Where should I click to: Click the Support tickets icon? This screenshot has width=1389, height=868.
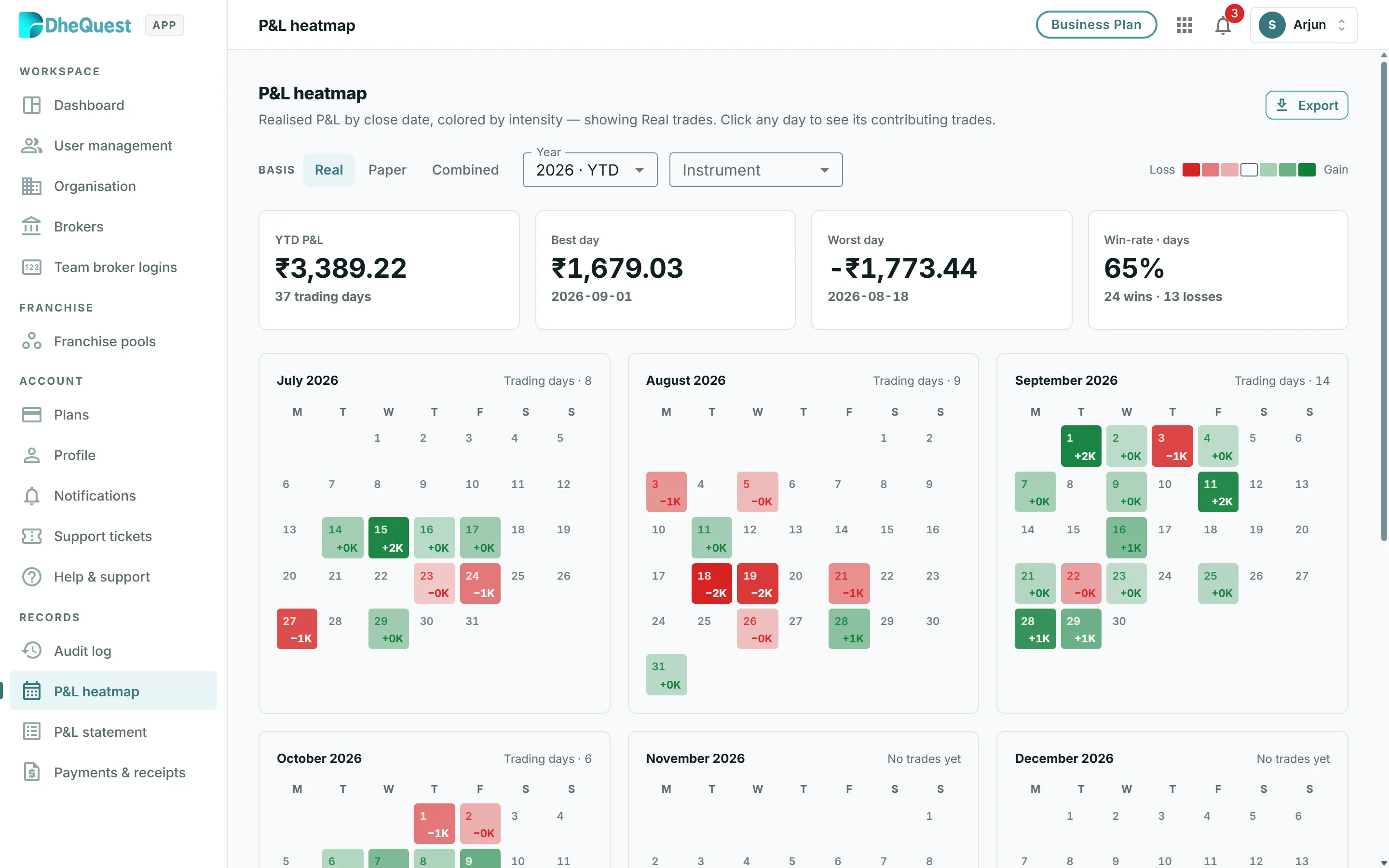[31, 536]
